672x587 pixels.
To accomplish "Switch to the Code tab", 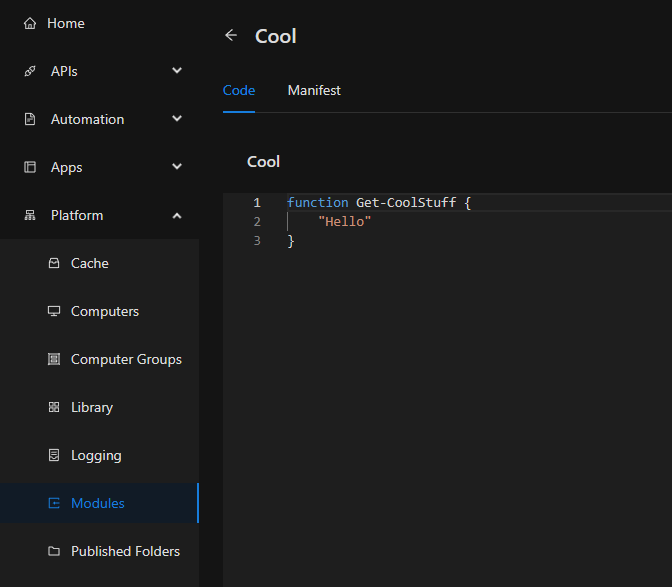I will coord(239,90).
